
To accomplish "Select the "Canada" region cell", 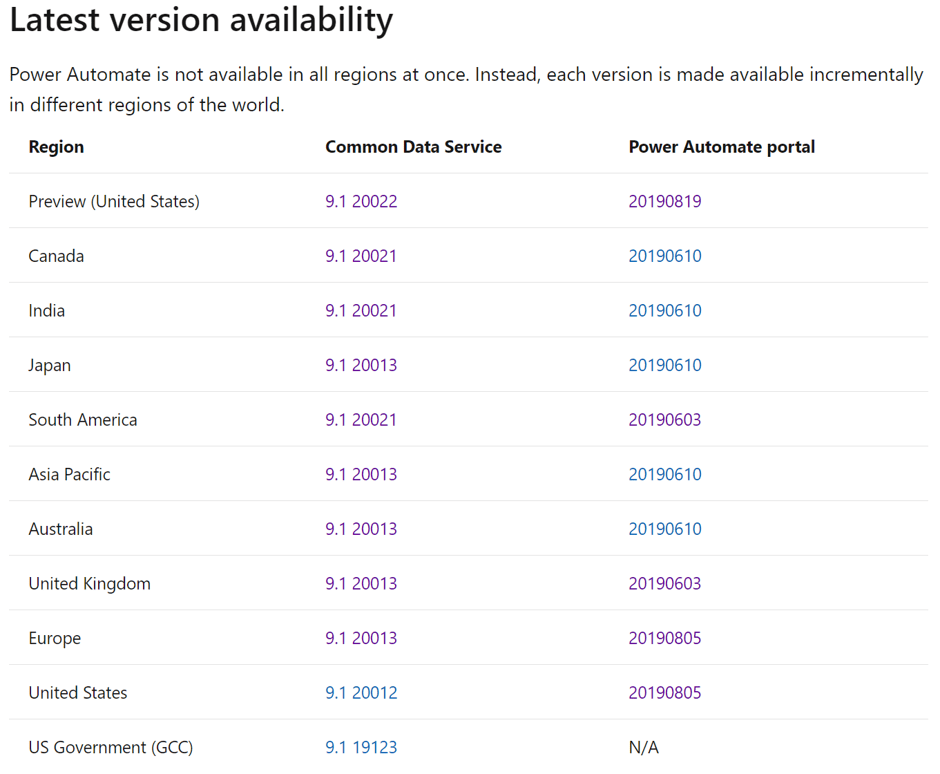I will click(56, 256).
